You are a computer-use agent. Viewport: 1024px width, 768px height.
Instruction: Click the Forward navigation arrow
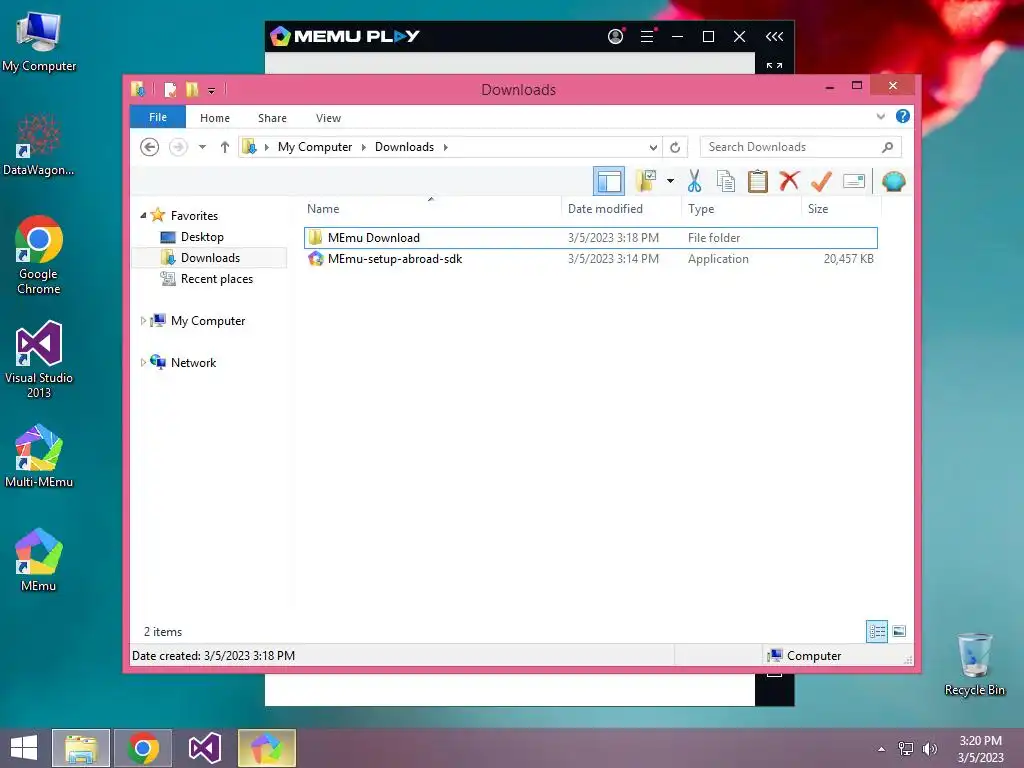coord(178,147)
